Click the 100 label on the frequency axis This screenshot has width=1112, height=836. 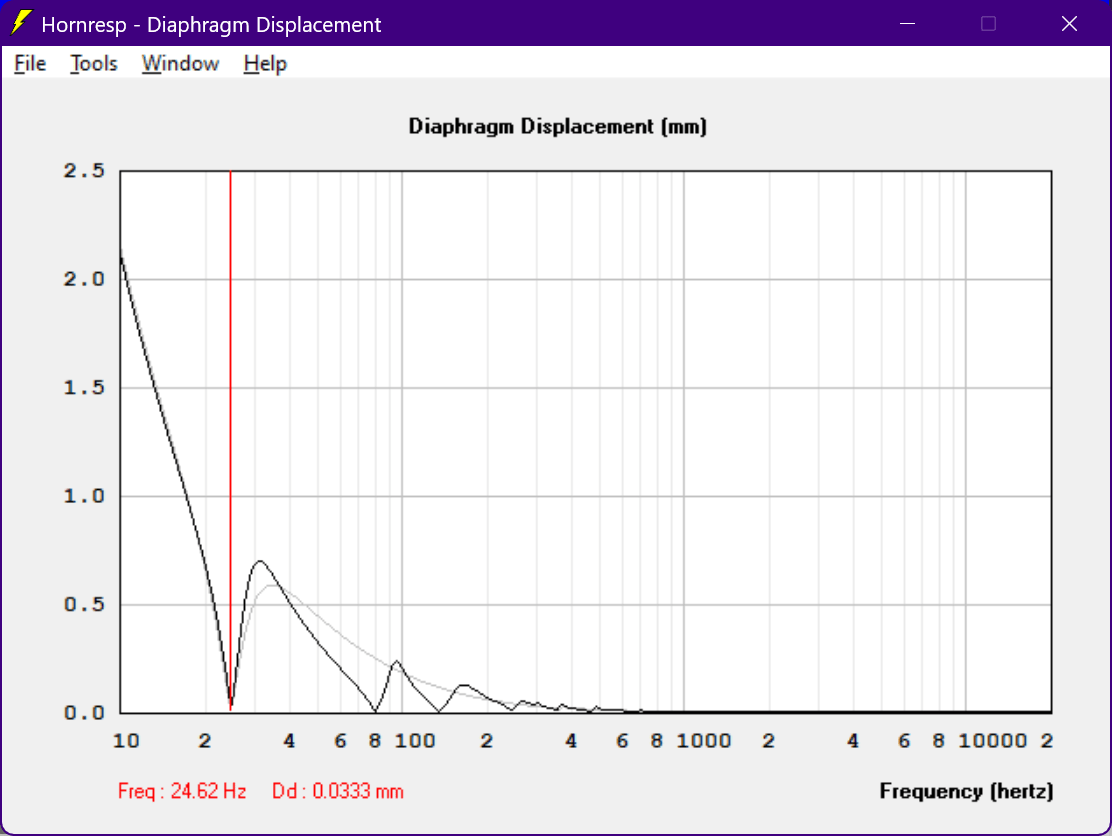[415, 741]
